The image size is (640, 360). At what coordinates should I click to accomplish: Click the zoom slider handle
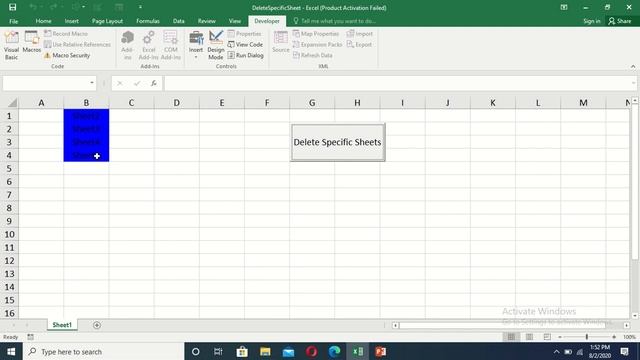click(587, 337)
